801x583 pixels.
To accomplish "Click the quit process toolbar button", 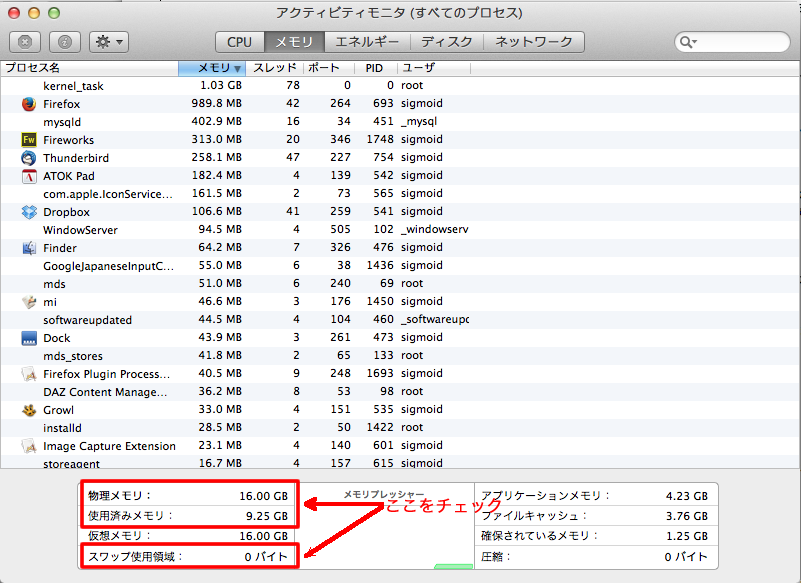I will (x=25, y=42).
